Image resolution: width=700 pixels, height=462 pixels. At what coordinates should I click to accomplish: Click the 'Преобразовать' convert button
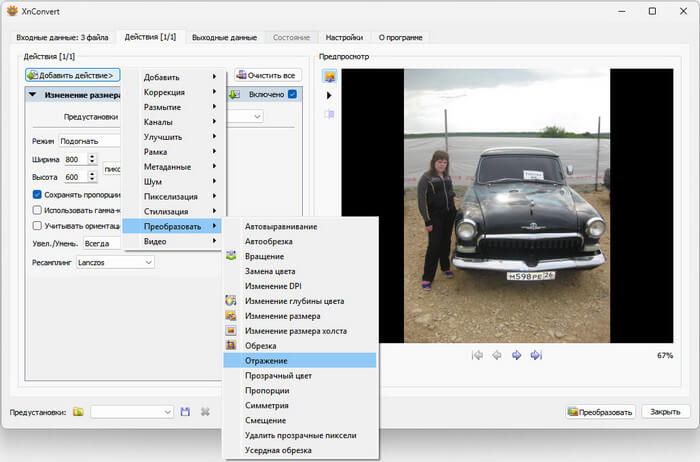point(600,412)
